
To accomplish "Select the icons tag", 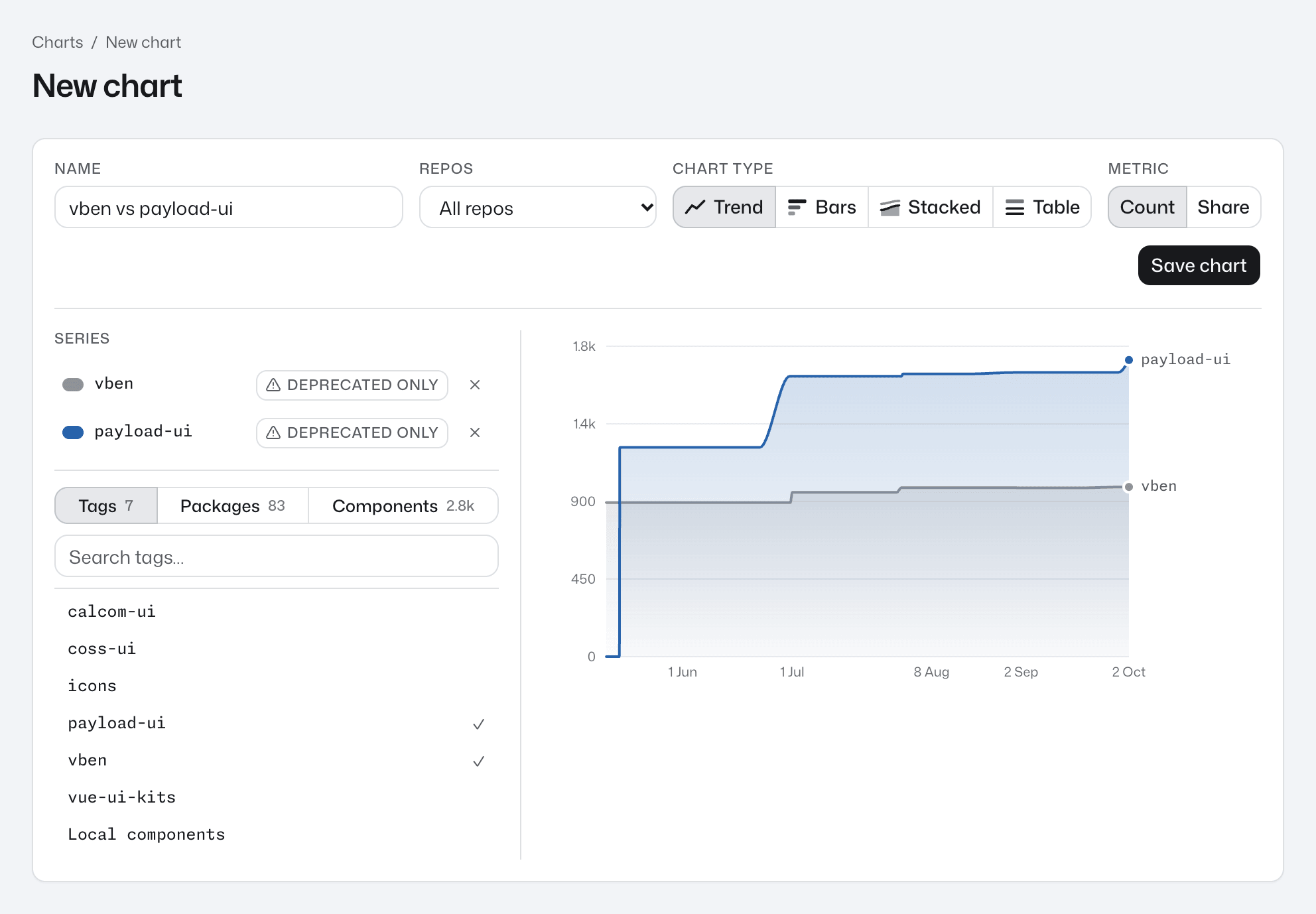I will pyautogui.click(x=277, y=686).
